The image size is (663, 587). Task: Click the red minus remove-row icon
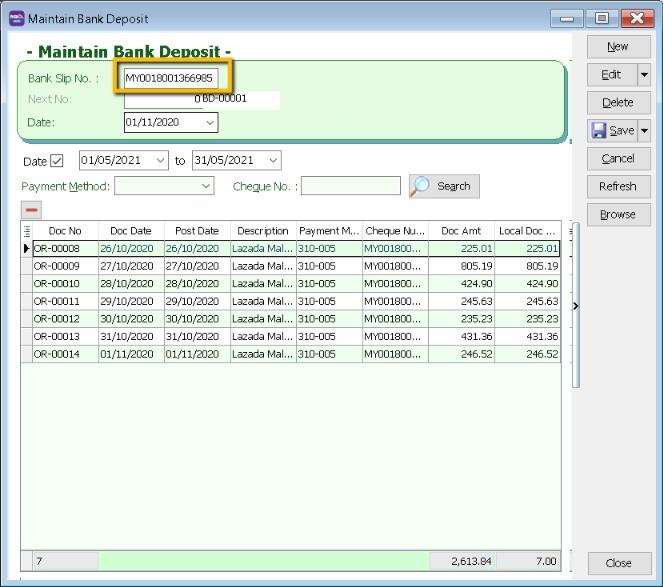coord(31,210)
